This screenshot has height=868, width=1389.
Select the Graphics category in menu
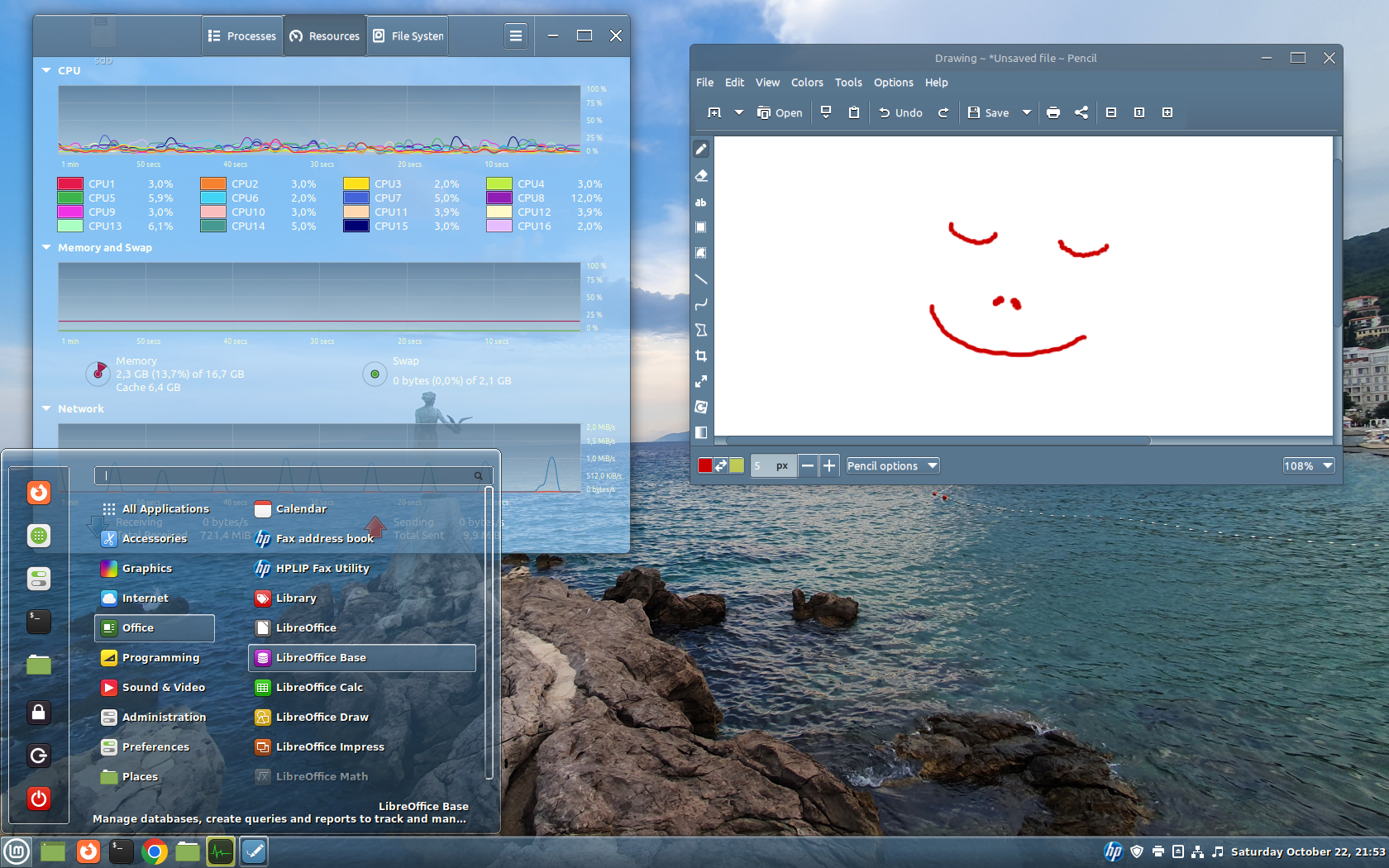[x=154, y=568]
